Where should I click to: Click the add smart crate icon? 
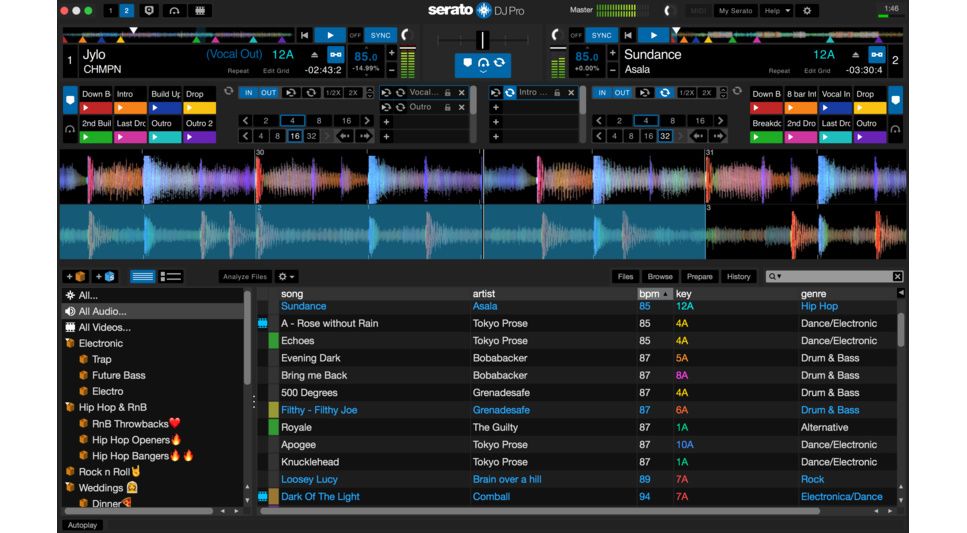tap(105, 276)
